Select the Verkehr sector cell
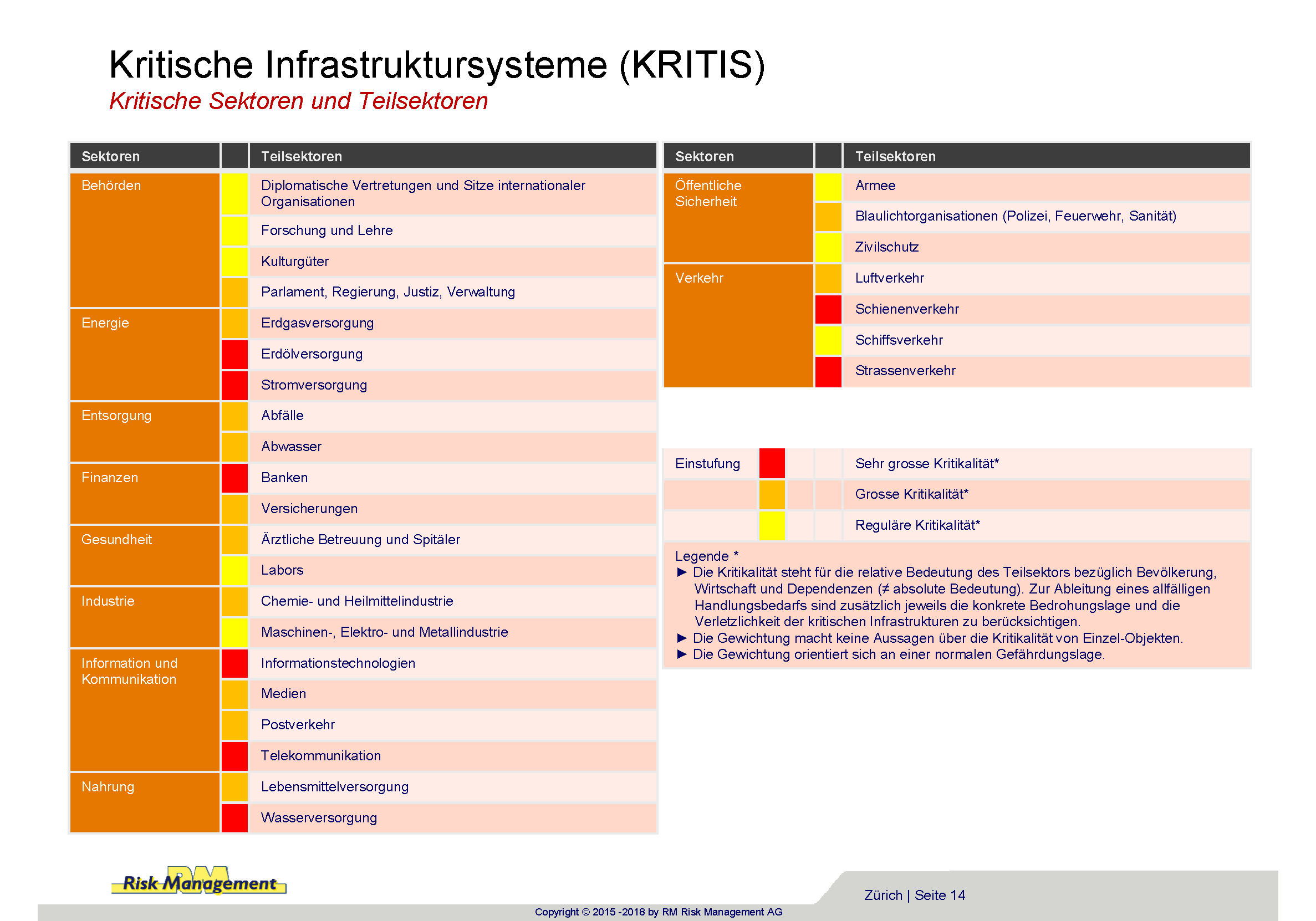The height and width of the screenshot is (921, 1316). (738, 325)
